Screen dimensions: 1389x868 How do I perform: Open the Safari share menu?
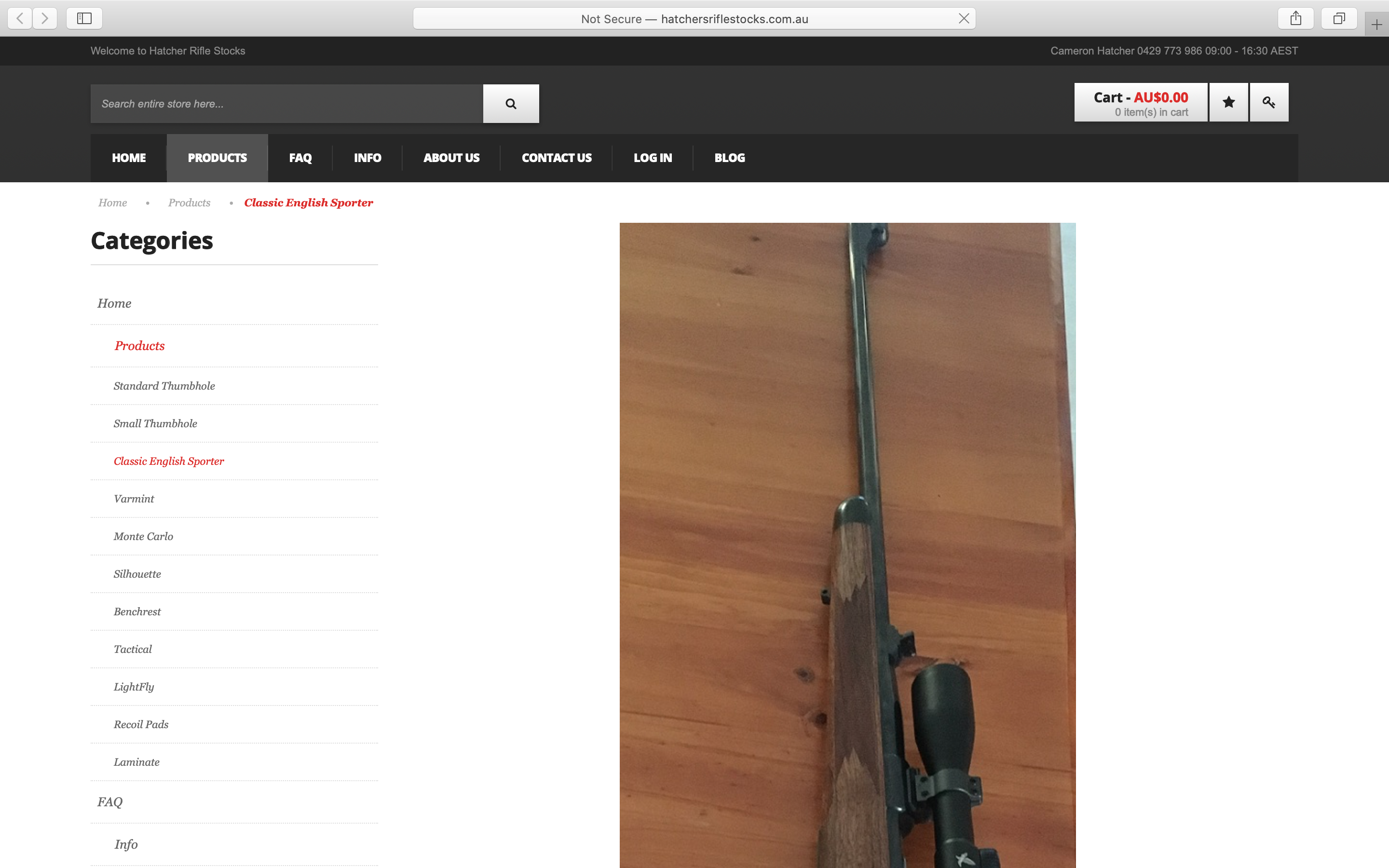coord(1295,18)
